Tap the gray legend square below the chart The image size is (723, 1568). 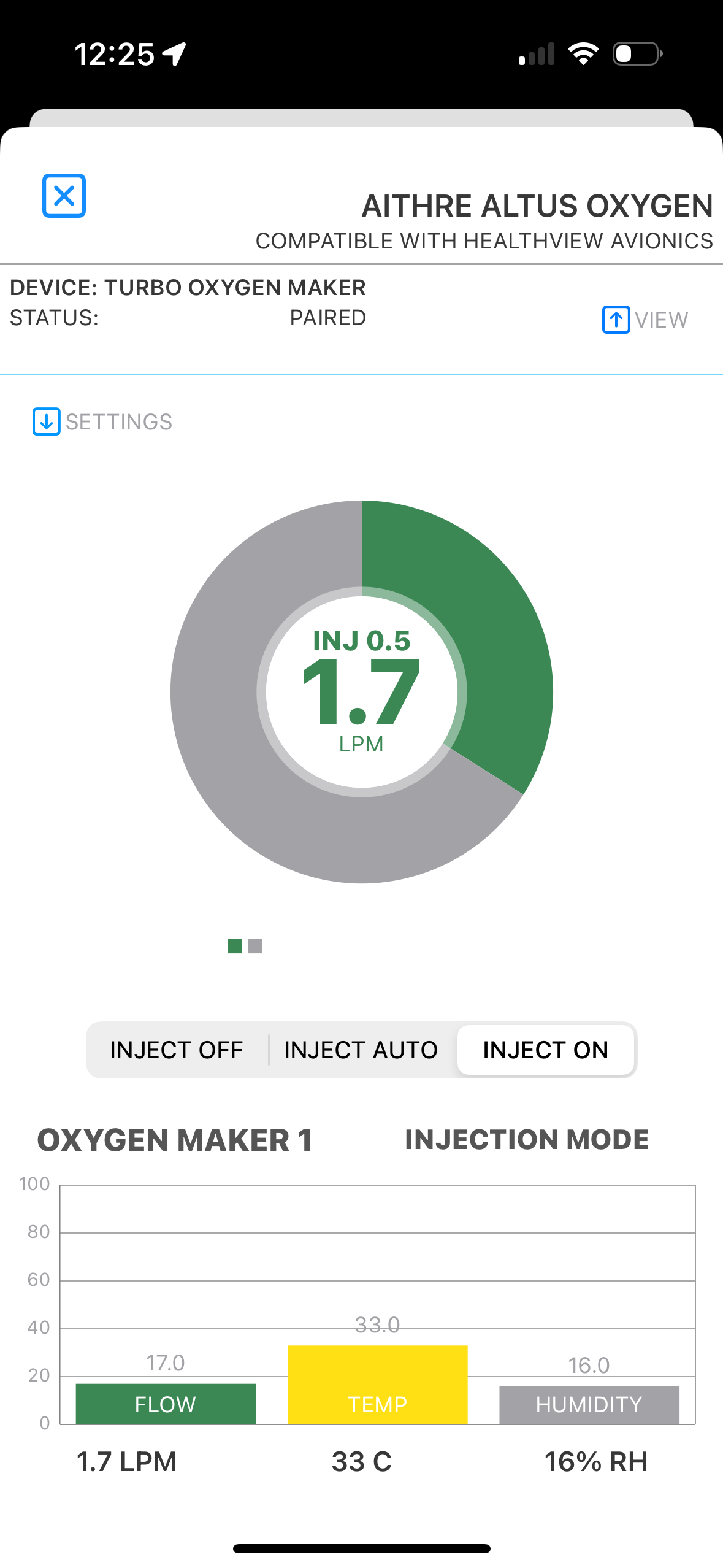256,946
